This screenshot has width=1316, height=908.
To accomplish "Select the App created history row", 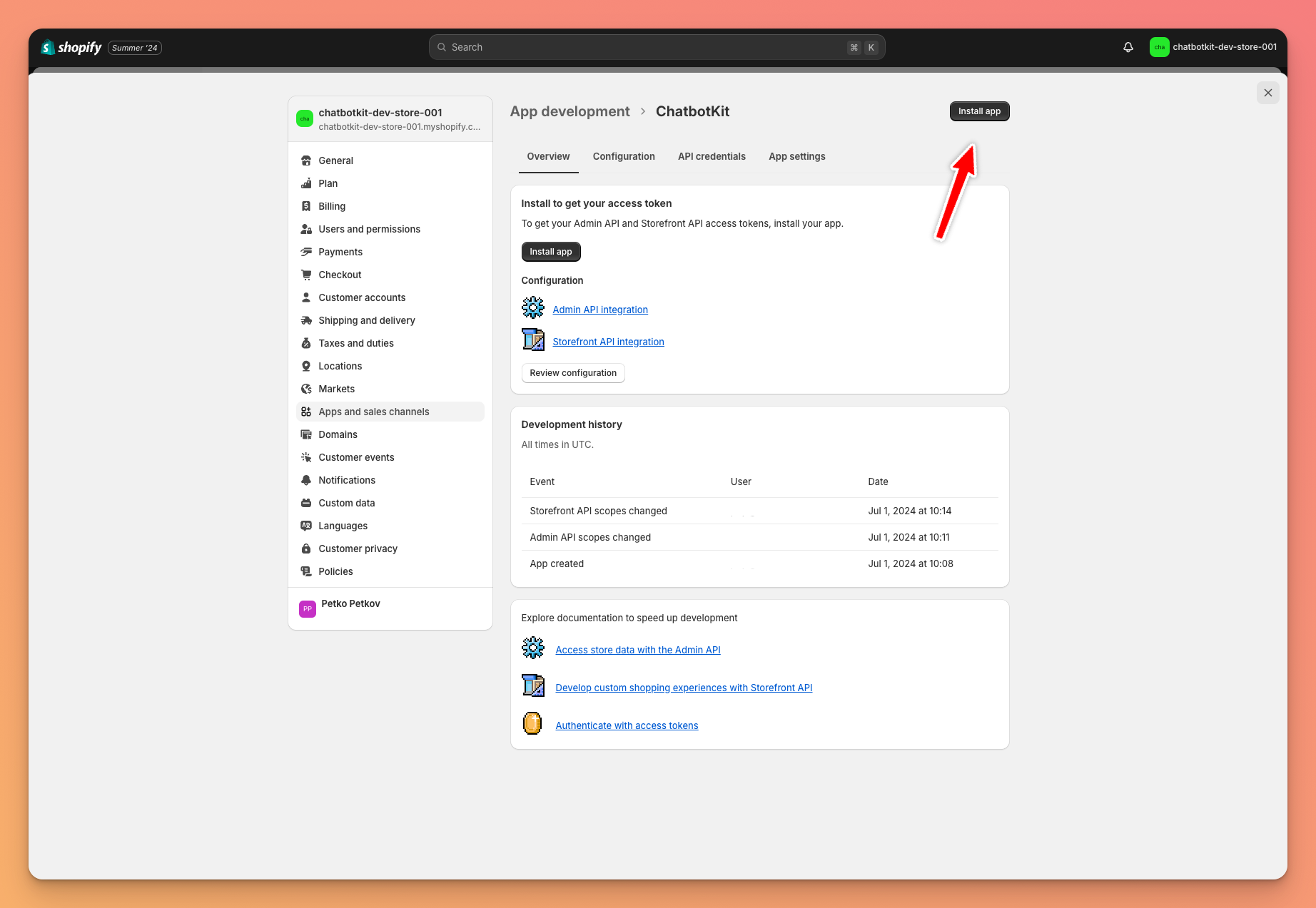I will tap(759, 563).
